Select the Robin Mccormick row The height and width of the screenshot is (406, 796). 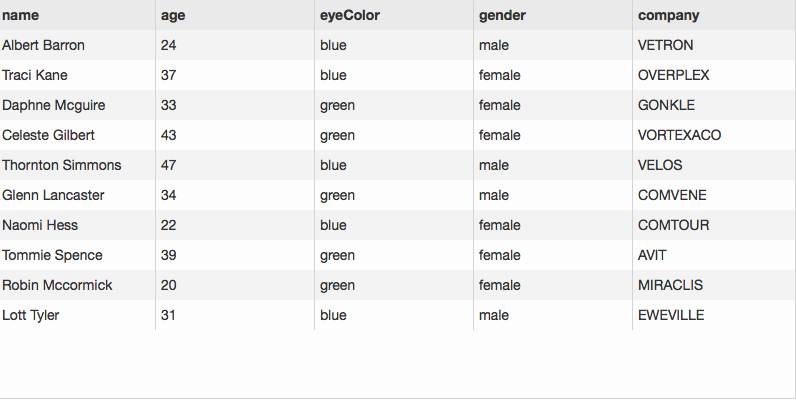click(x=398, y=285)
